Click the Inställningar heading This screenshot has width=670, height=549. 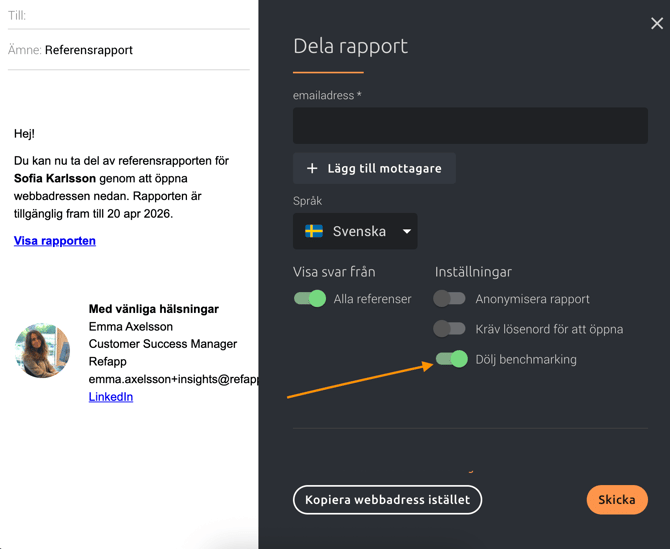[x=473, y=272]
